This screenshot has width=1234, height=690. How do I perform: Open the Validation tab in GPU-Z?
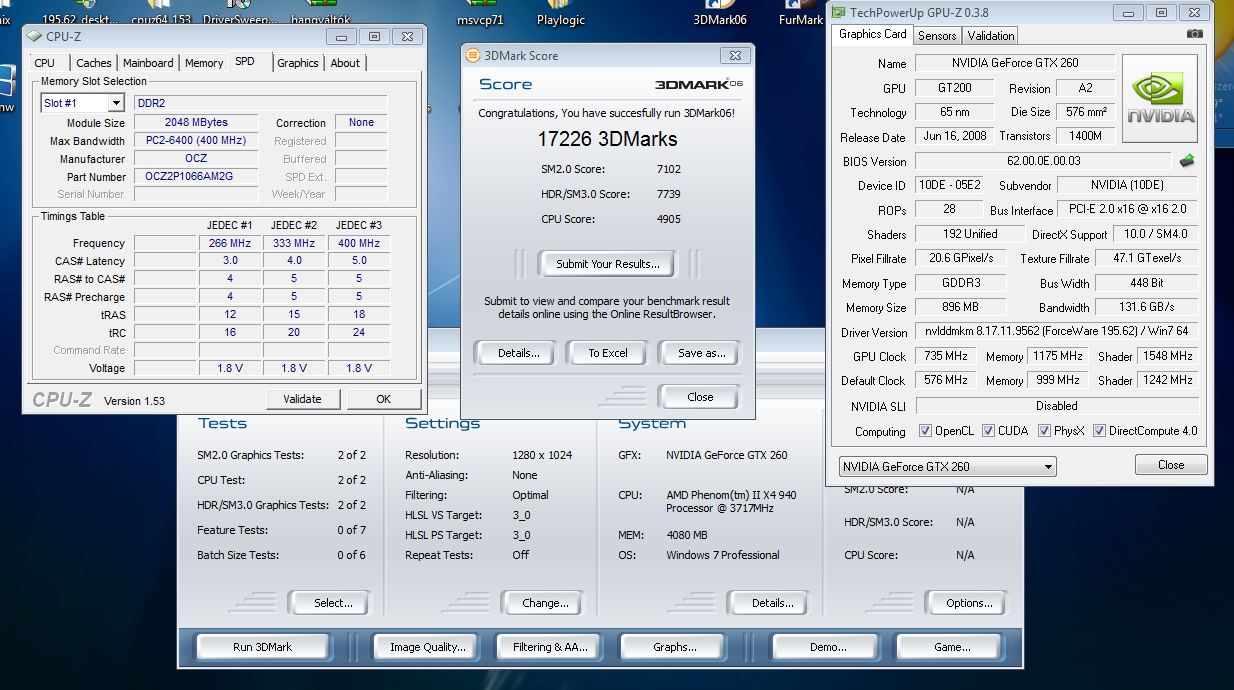991,36
